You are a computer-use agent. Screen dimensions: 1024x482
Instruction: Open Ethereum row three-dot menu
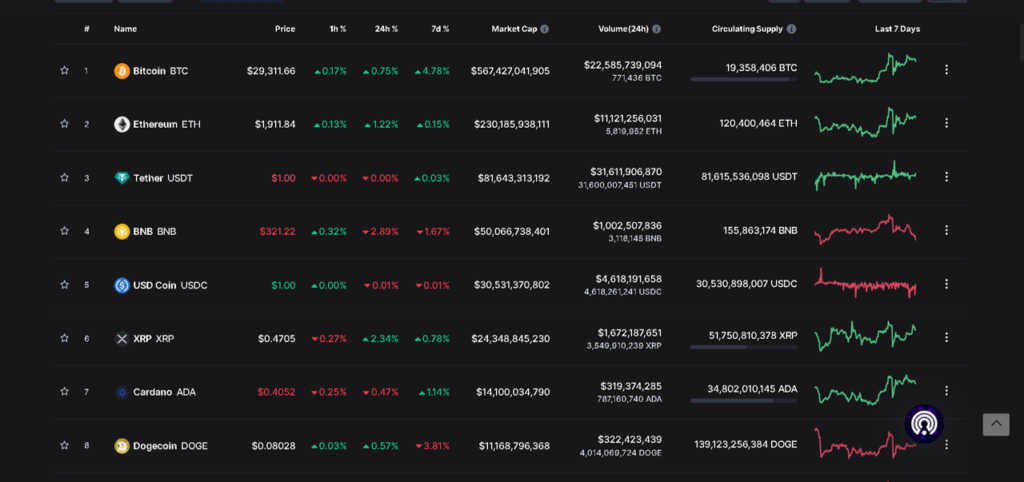pos(946,123)
